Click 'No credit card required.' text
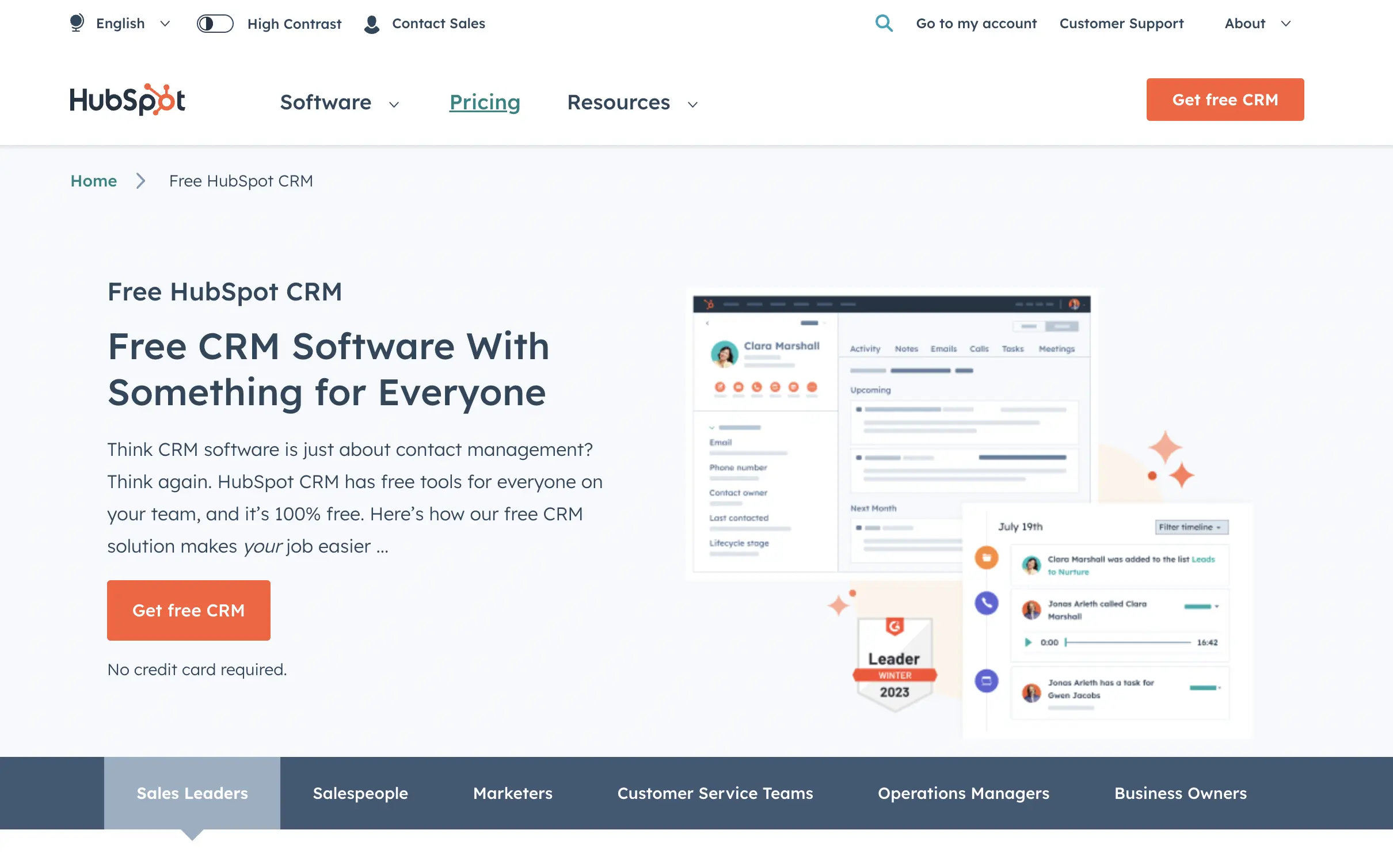The width and height of the screenshot is (1393, 868). [x=197, y=669]
